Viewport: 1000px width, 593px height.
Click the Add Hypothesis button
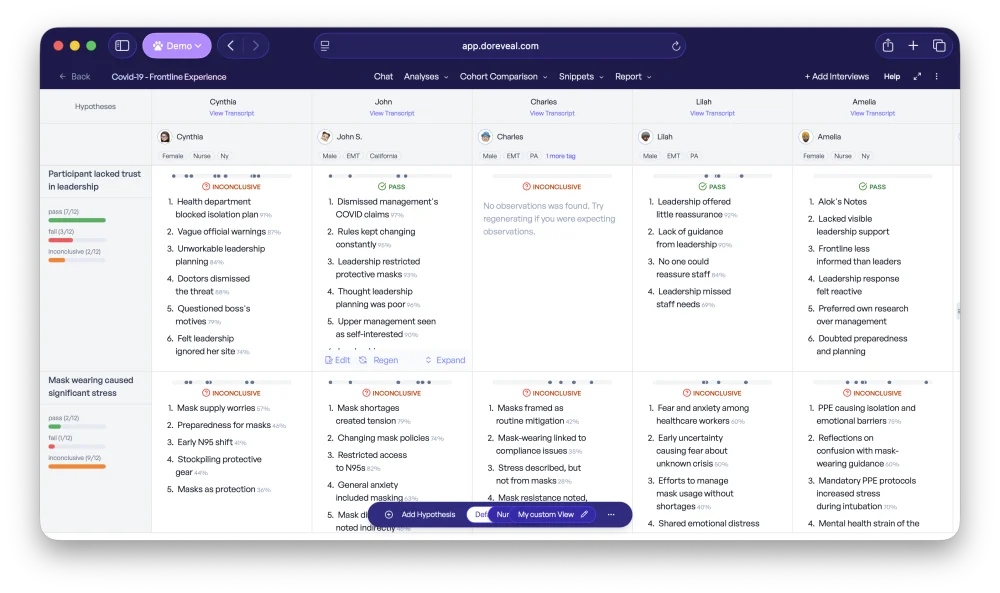pos(422,515)
